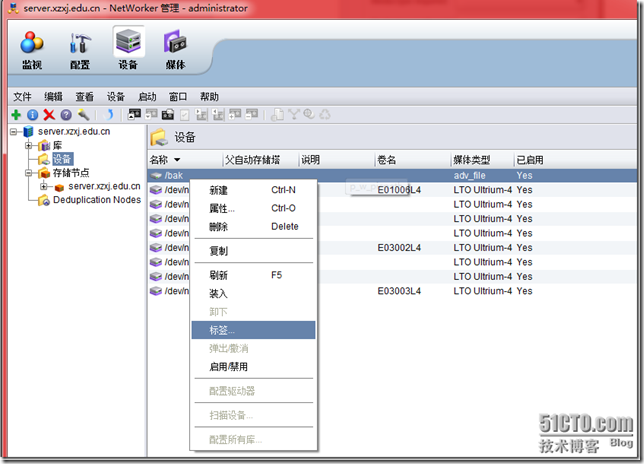This screenshot has height=464, width=644.
Task: Select the /bak device row name
Action: pyautogui.click(x=174, y=175)
